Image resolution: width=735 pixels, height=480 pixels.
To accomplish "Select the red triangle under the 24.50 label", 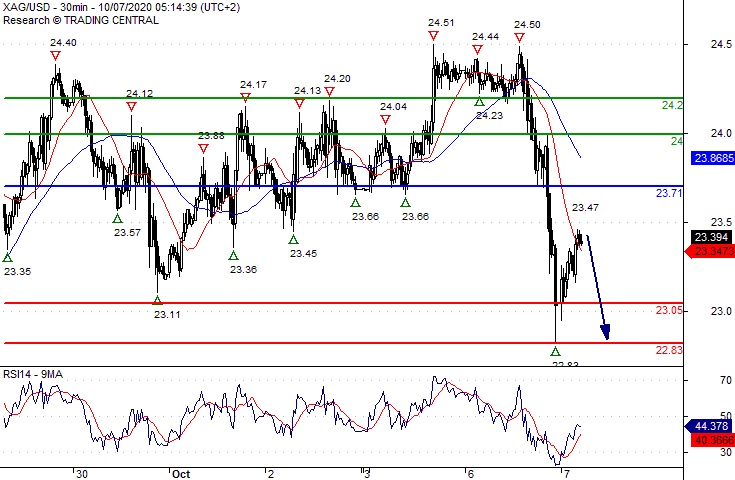I will [x=519, y=38].
